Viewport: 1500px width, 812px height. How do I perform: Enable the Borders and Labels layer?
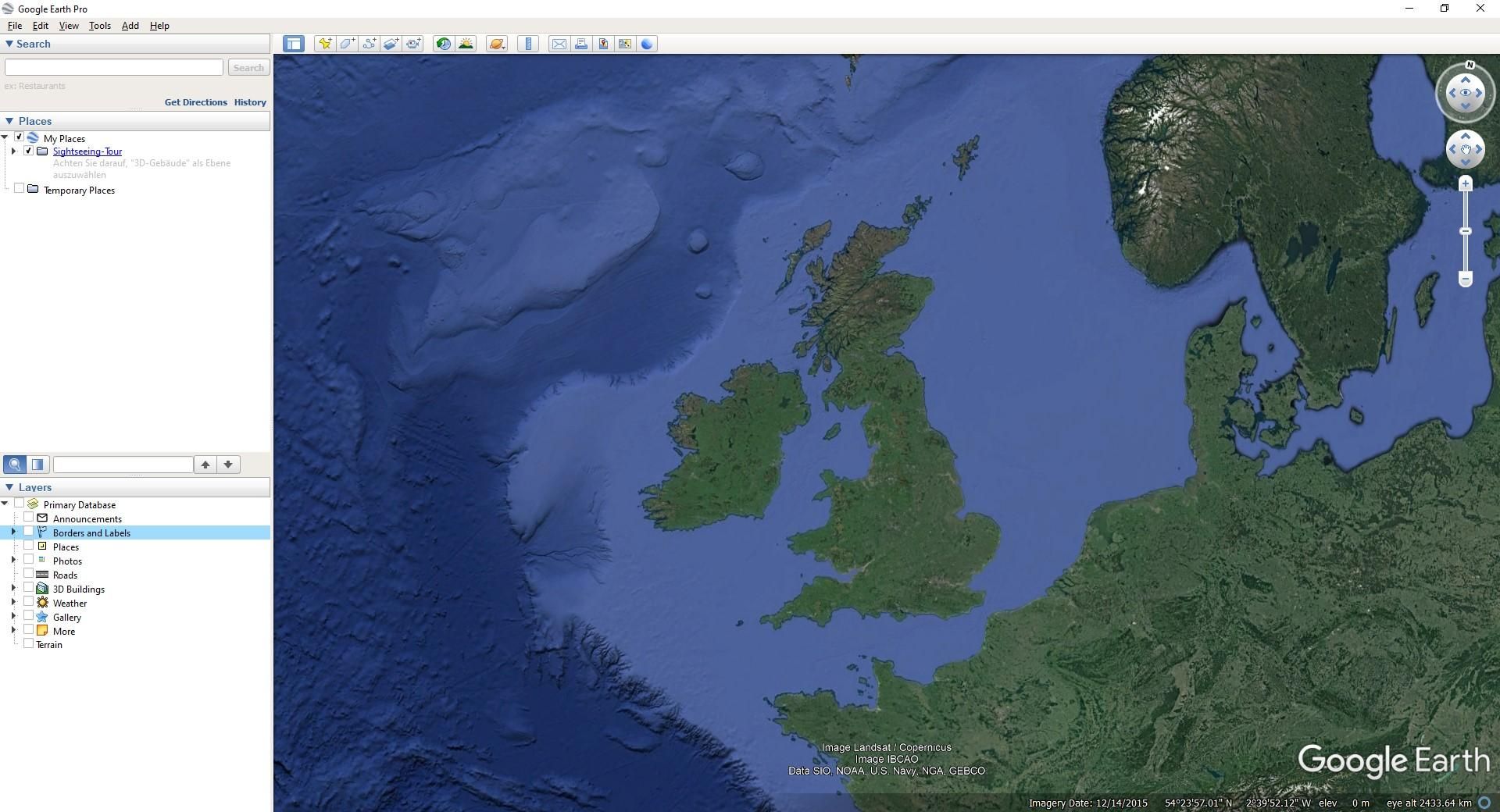(29, 532)
